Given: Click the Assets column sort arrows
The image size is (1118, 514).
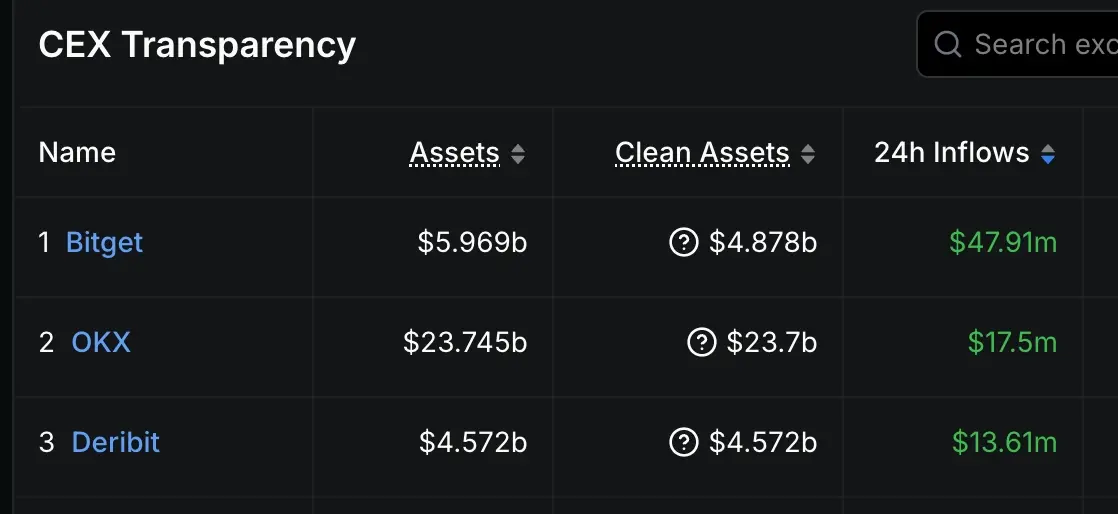Looking at the screenshot, I should click(x=517, y=154).
